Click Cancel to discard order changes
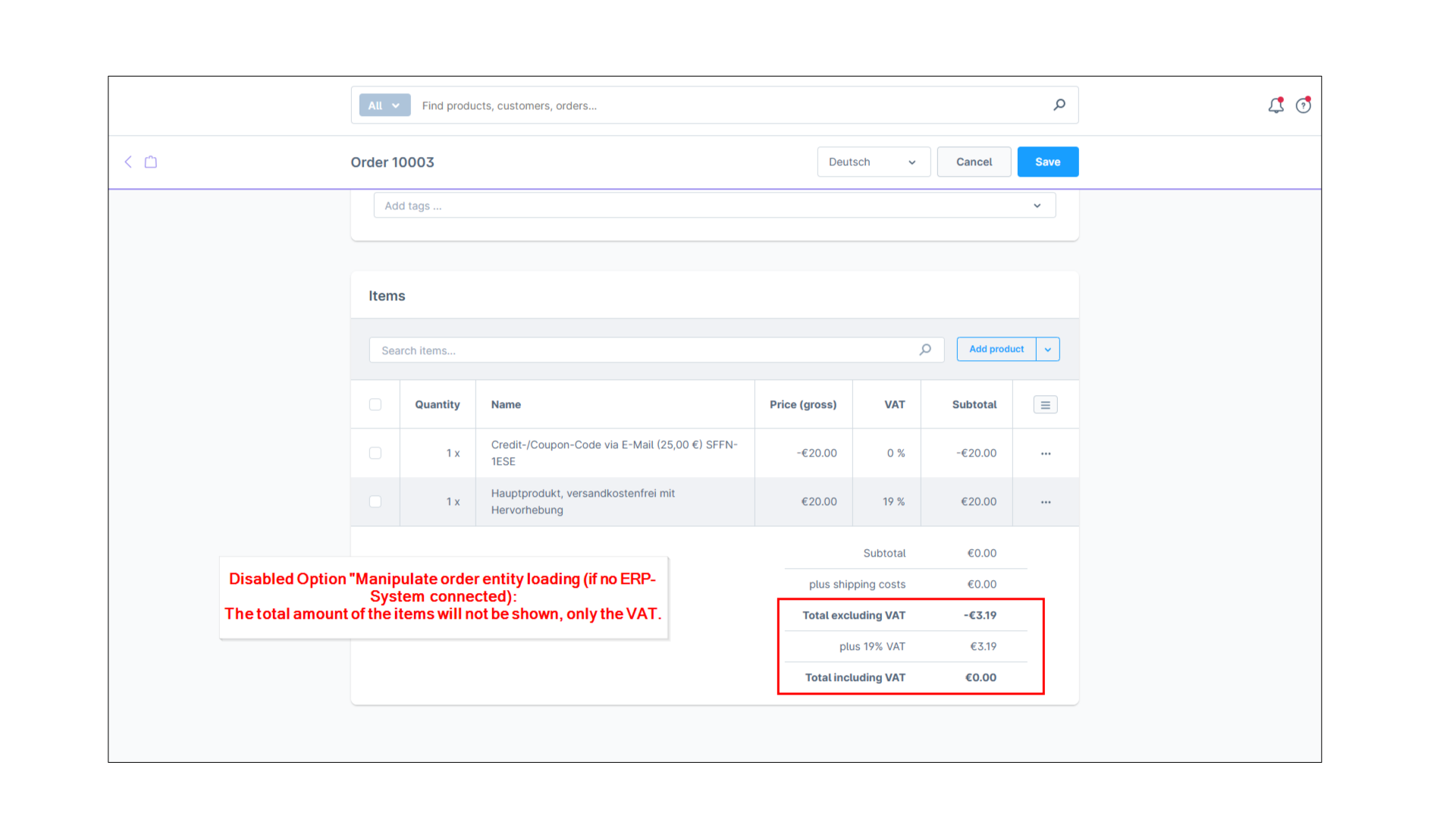The height and width of the screenshot is (819, 1456). pos(974,162)
